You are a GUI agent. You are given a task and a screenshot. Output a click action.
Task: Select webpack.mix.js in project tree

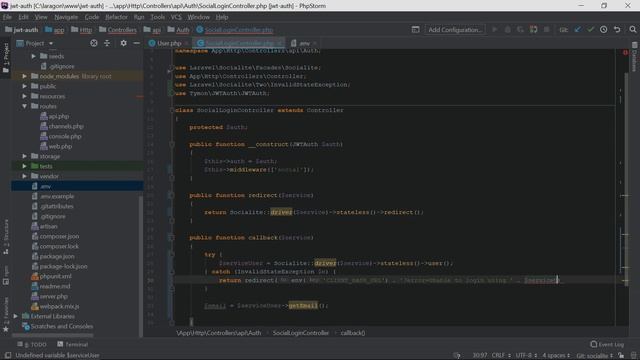(x=56, y=306)
